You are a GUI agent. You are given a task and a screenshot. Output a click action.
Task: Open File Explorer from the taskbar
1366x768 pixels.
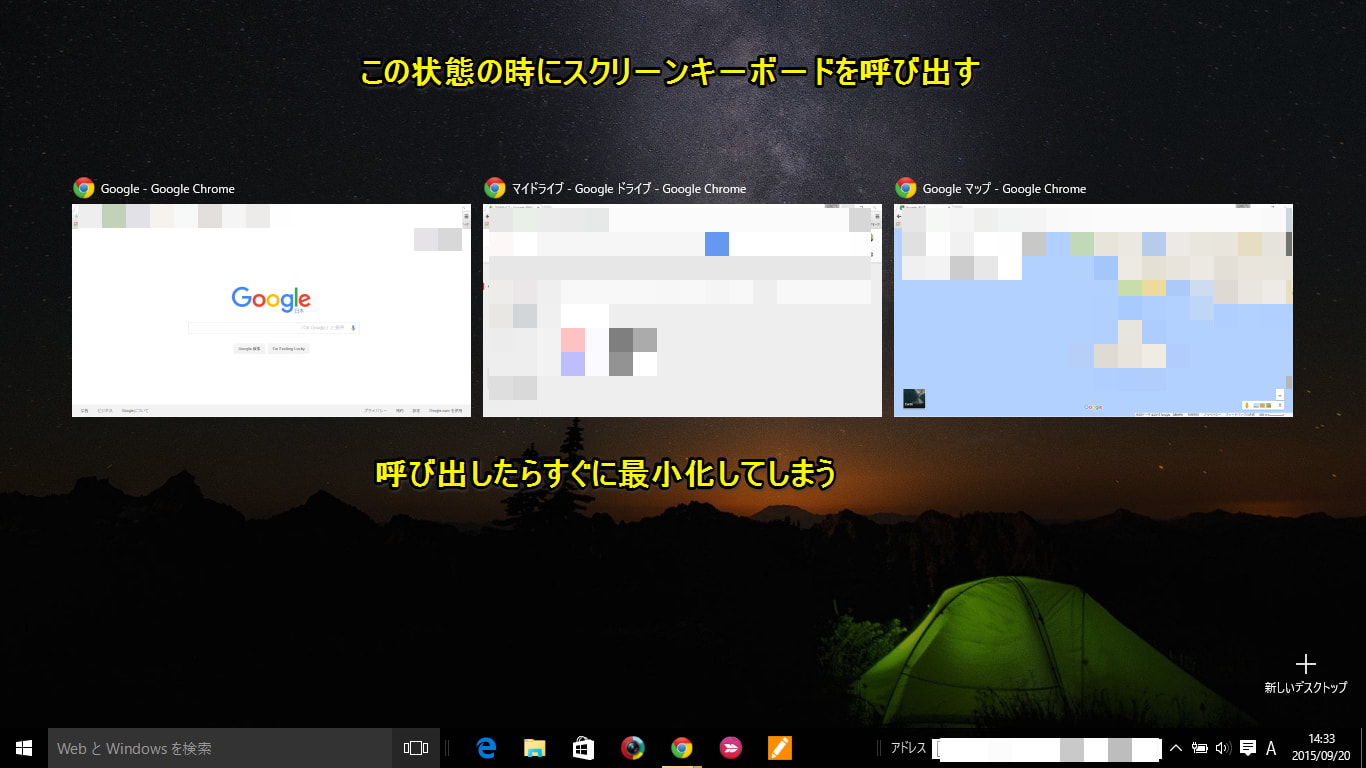[x=535, y=748]
